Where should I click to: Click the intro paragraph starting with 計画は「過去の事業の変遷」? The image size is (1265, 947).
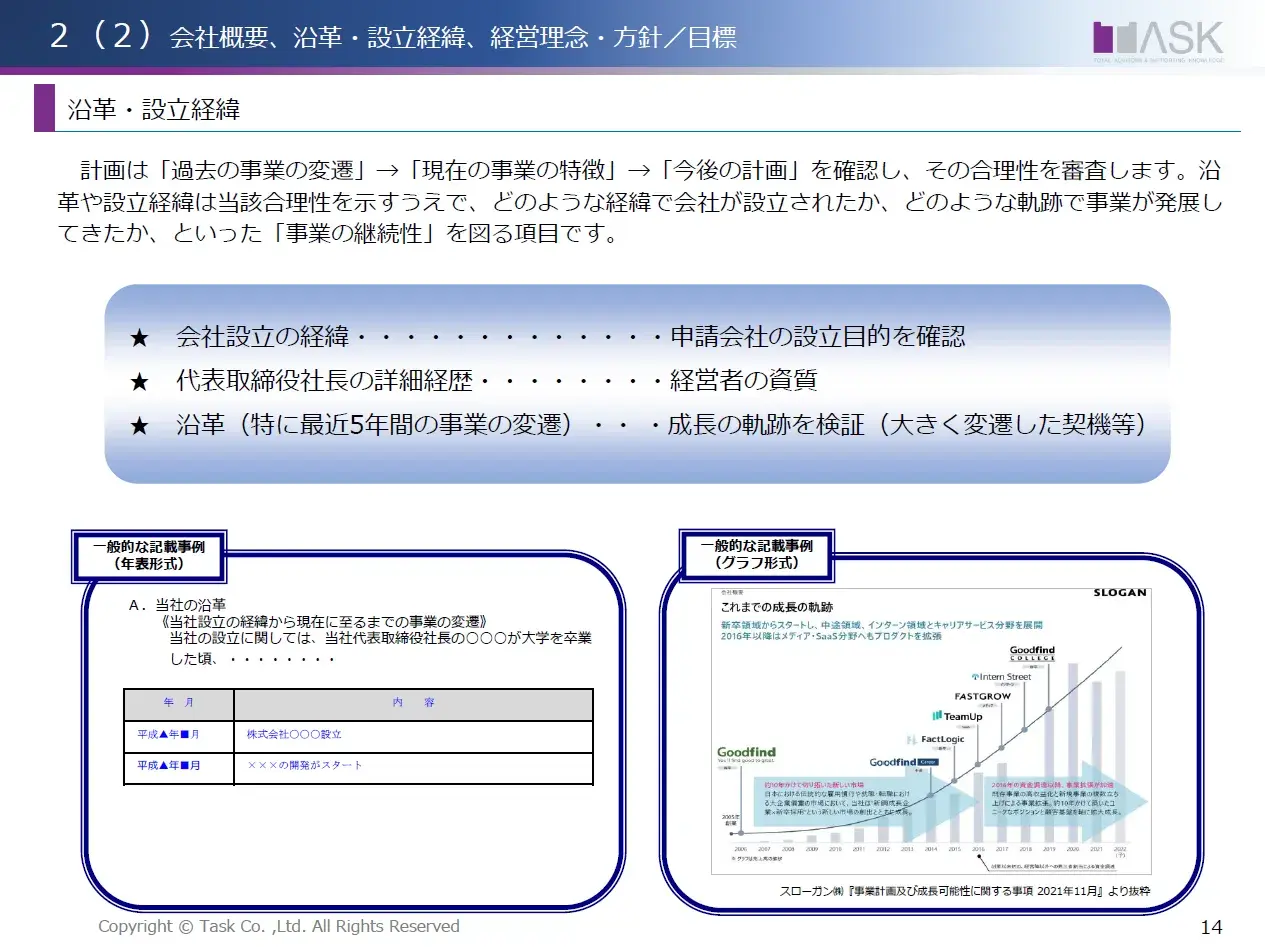coord(640,203)
